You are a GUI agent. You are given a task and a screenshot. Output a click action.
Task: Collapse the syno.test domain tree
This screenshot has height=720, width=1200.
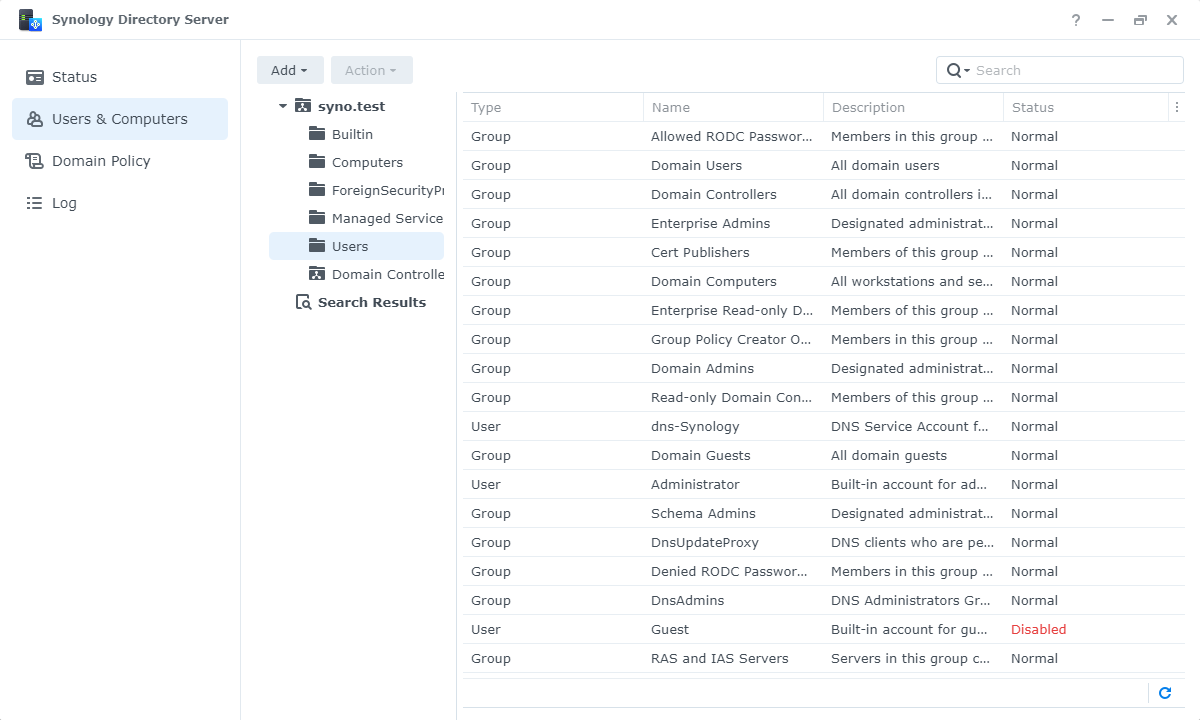(281, 105)
